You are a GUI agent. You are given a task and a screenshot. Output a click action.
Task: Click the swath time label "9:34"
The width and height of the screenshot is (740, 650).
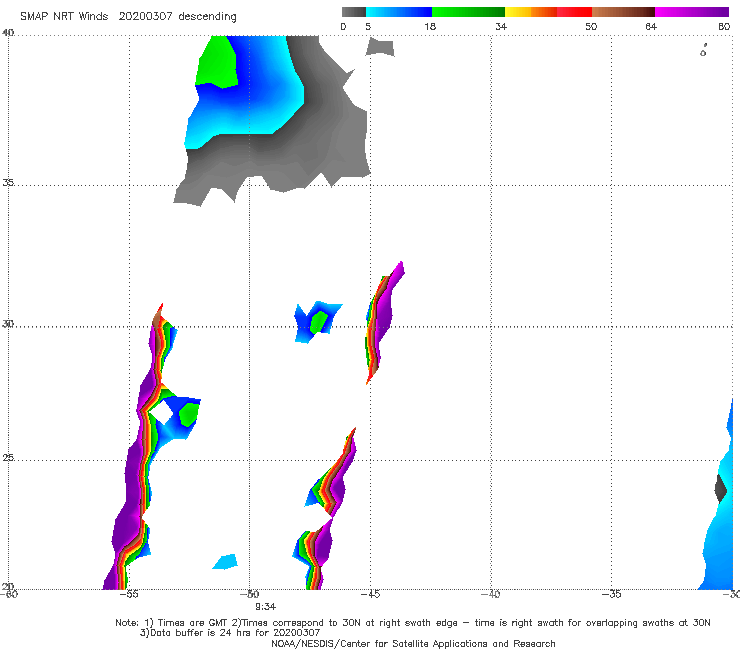tap(266, 607)
